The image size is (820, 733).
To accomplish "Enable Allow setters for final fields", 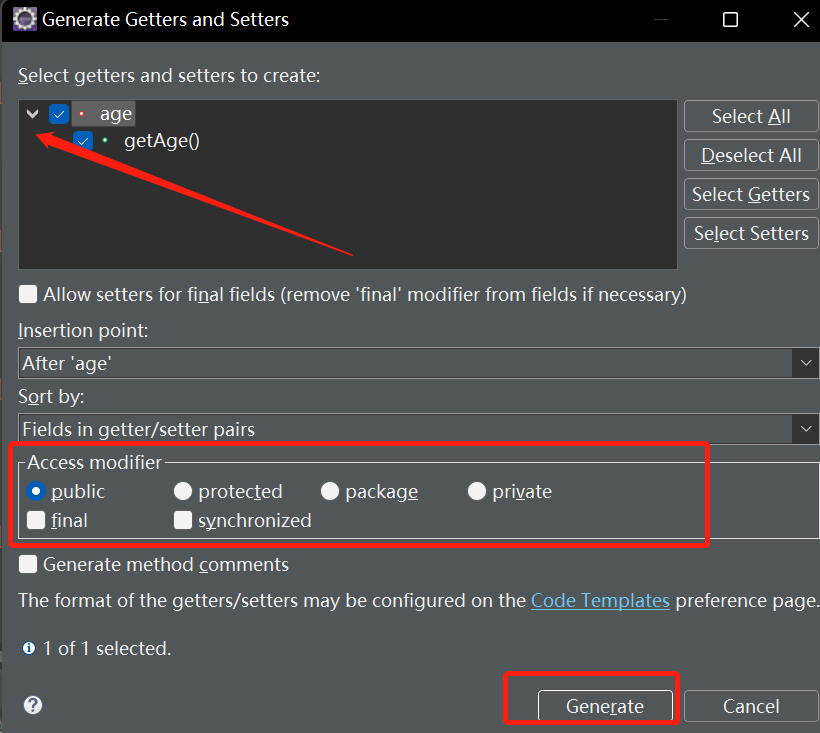I will coord(28,294).
